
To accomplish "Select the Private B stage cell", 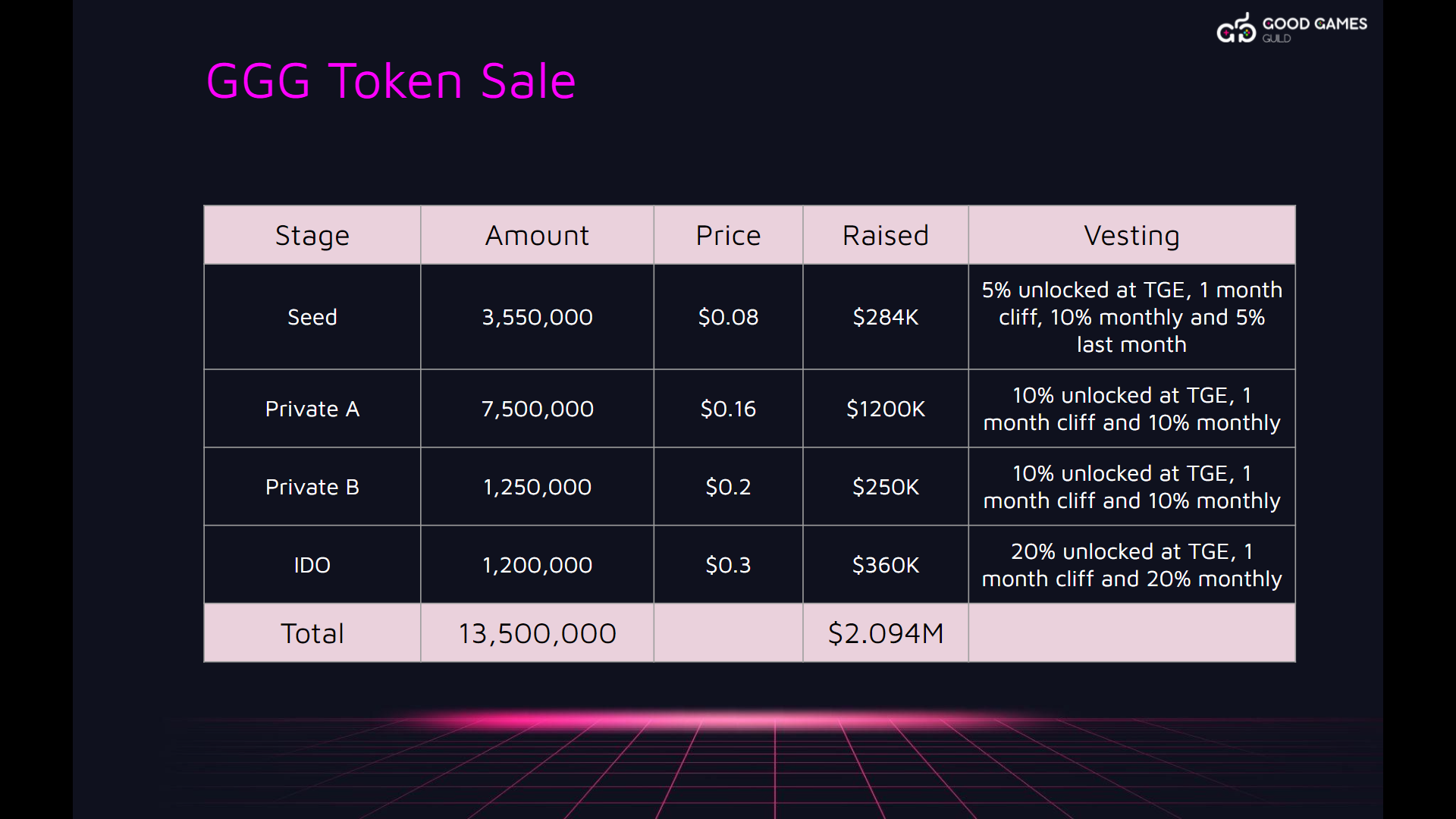I will (312, 487).
